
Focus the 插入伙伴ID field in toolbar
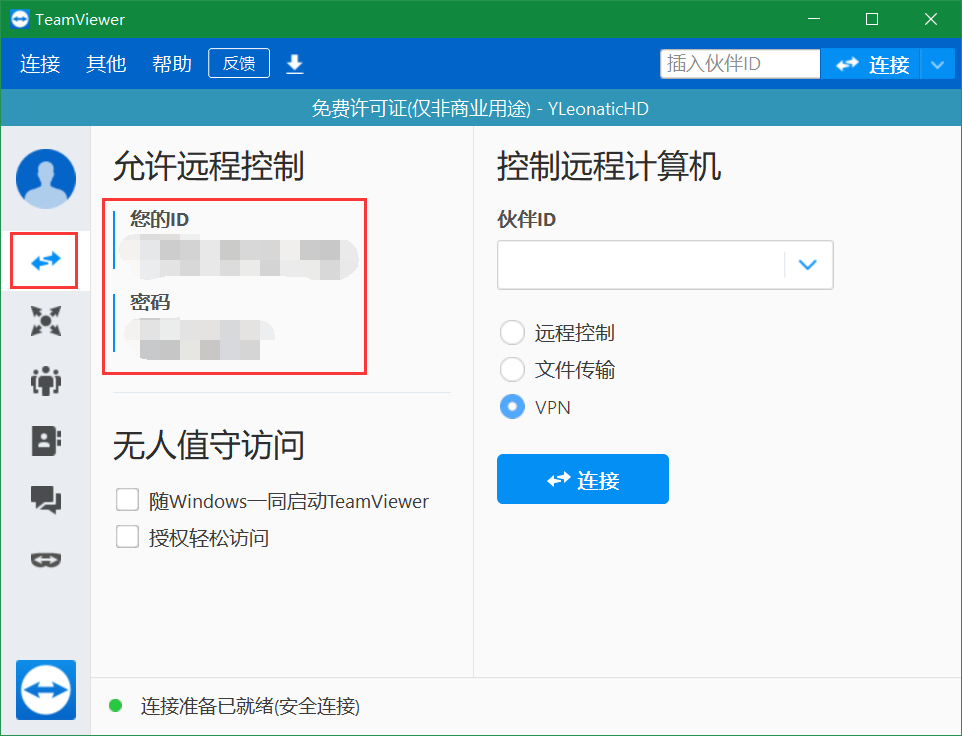point(740,64)
